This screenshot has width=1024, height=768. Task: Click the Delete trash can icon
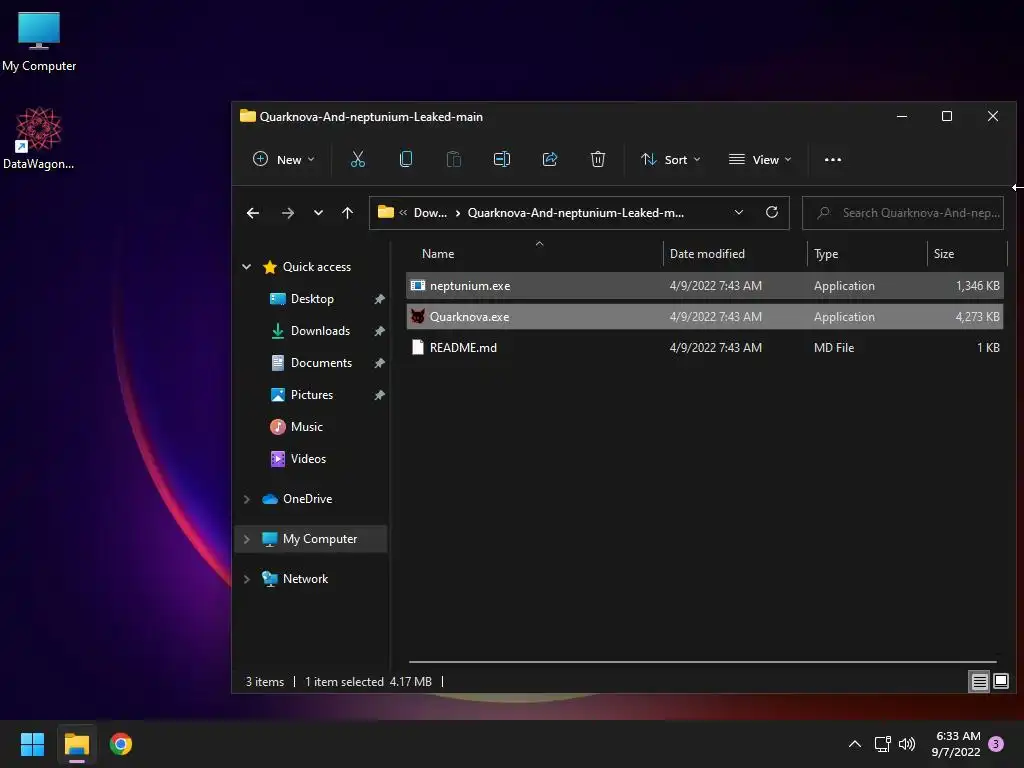click(598, 159)
